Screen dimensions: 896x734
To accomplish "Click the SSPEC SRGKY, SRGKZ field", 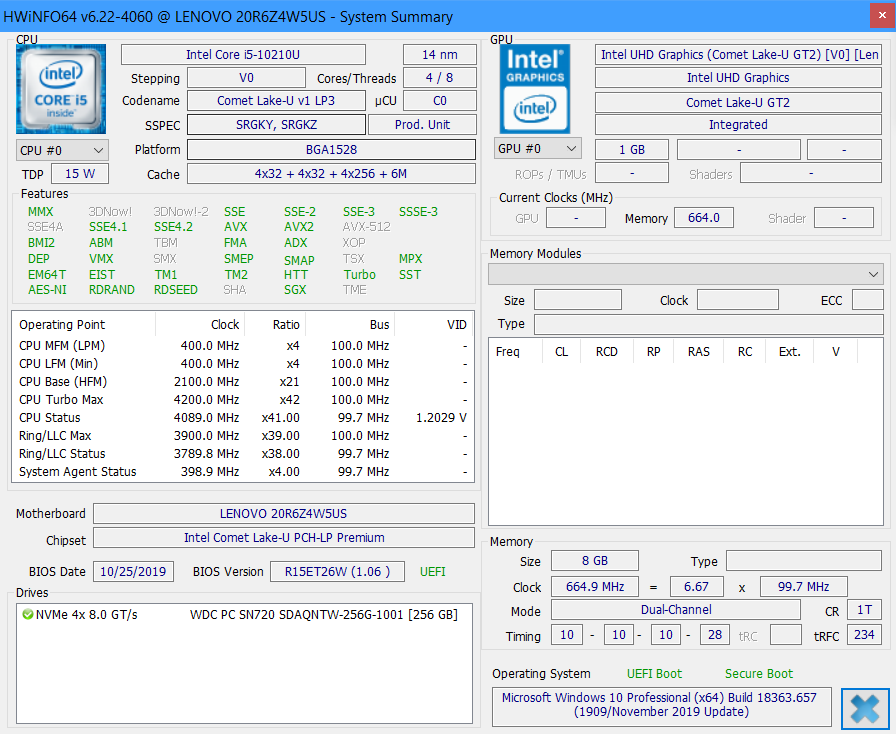I will [276, 125].
